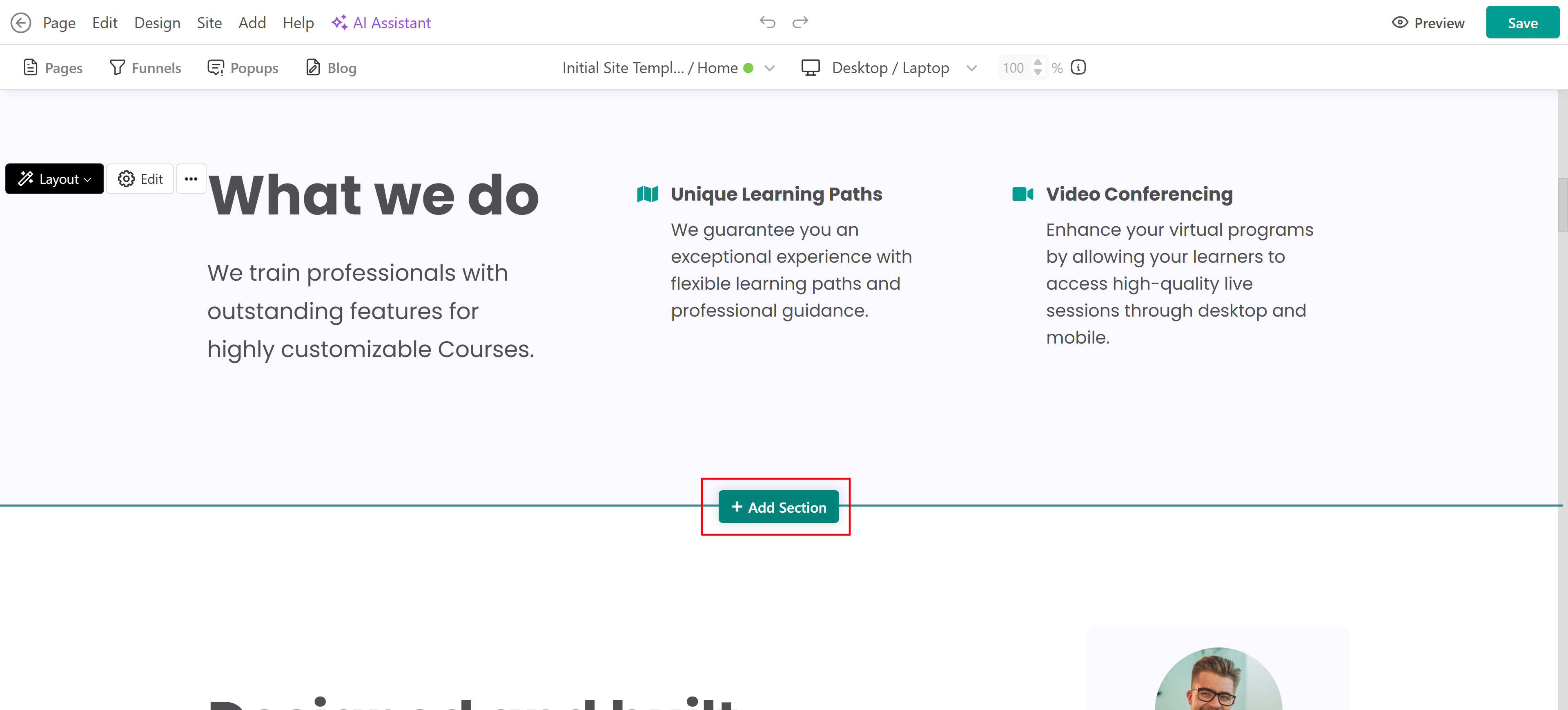
Task: Switch to the Funnels tab
Action: (x=145, y=67)
